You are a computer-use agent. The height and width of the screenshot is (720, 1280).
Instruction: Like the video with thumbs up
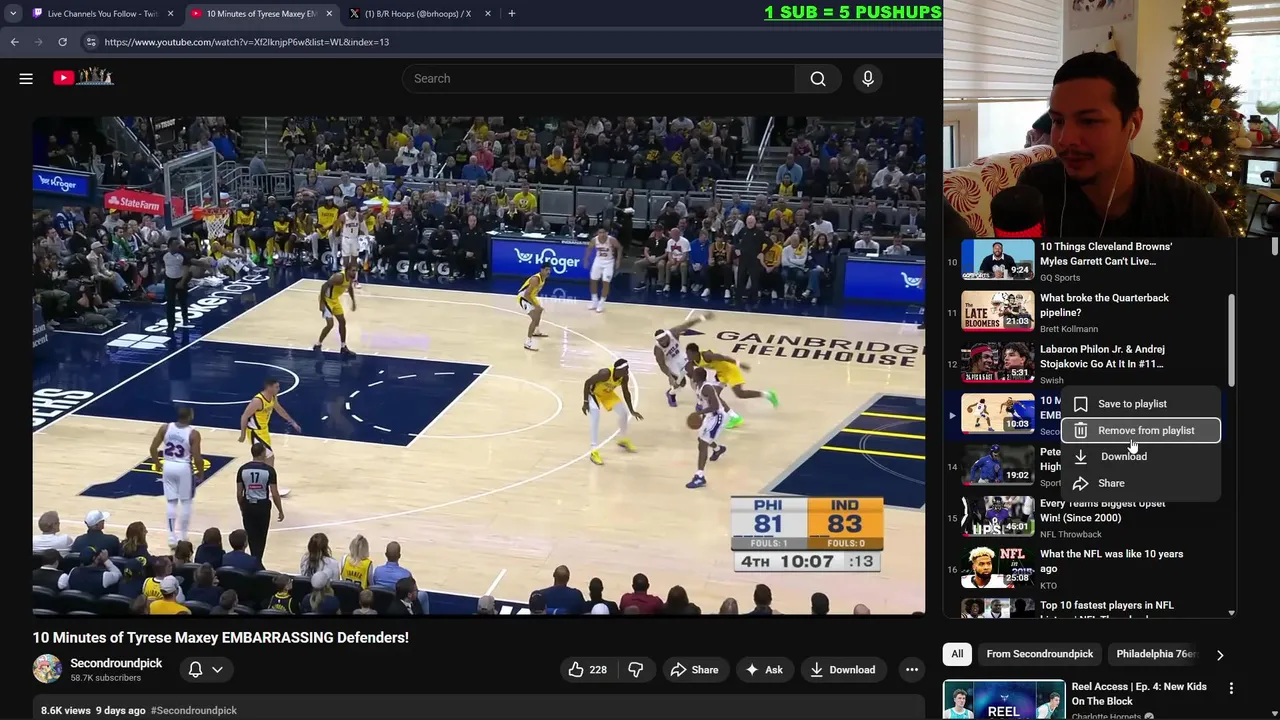tap(587, 670)
